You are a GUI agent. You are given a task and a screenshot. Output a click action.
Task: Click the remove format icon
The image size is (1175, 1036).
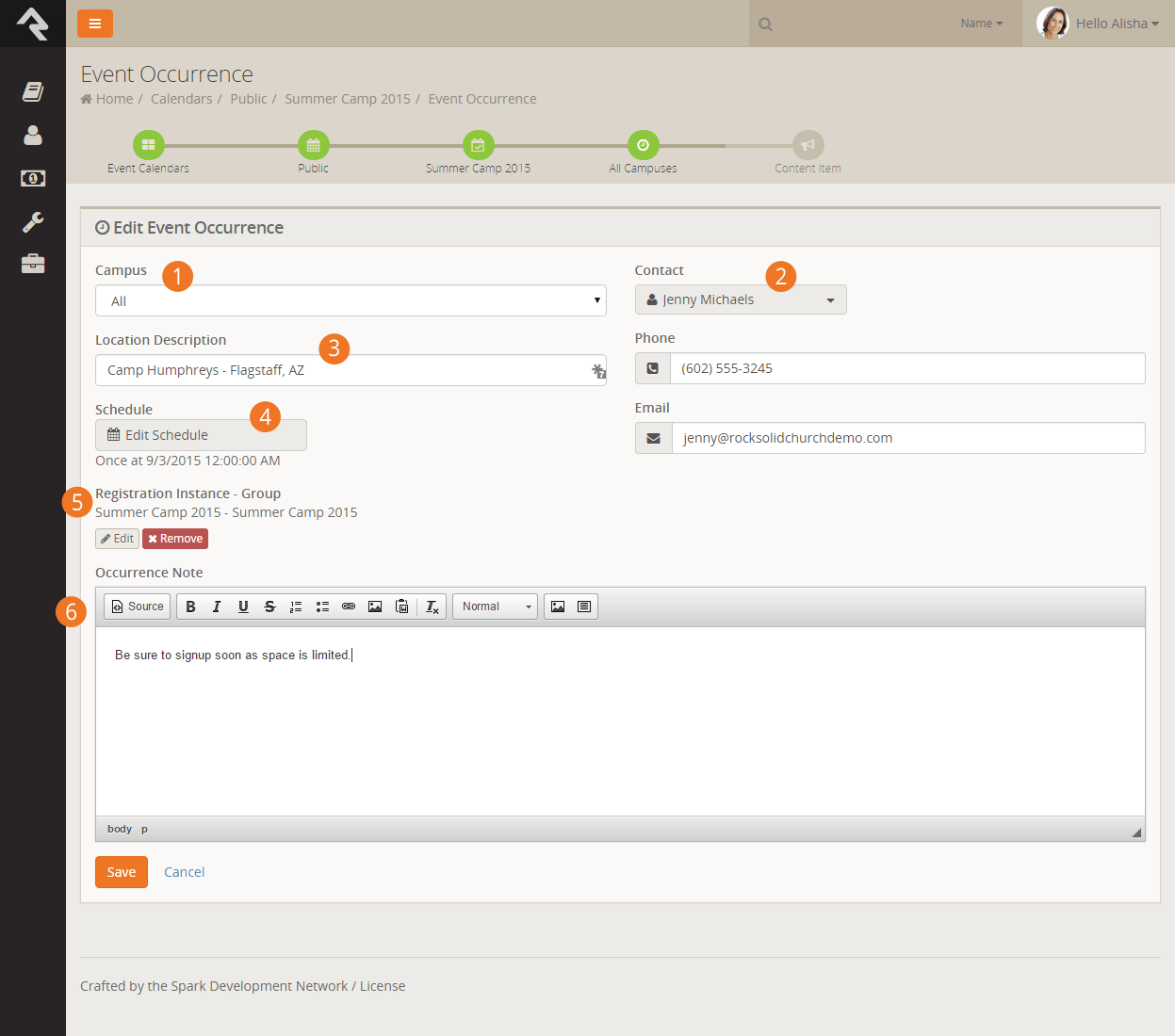click(x=432, y=607)
